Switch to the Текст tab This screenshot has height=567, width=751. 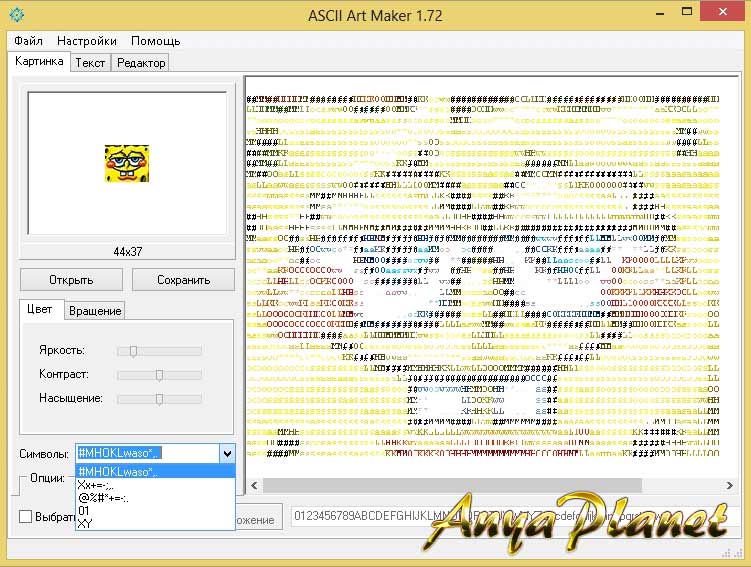pyautogui.click(x=90, y=63)
